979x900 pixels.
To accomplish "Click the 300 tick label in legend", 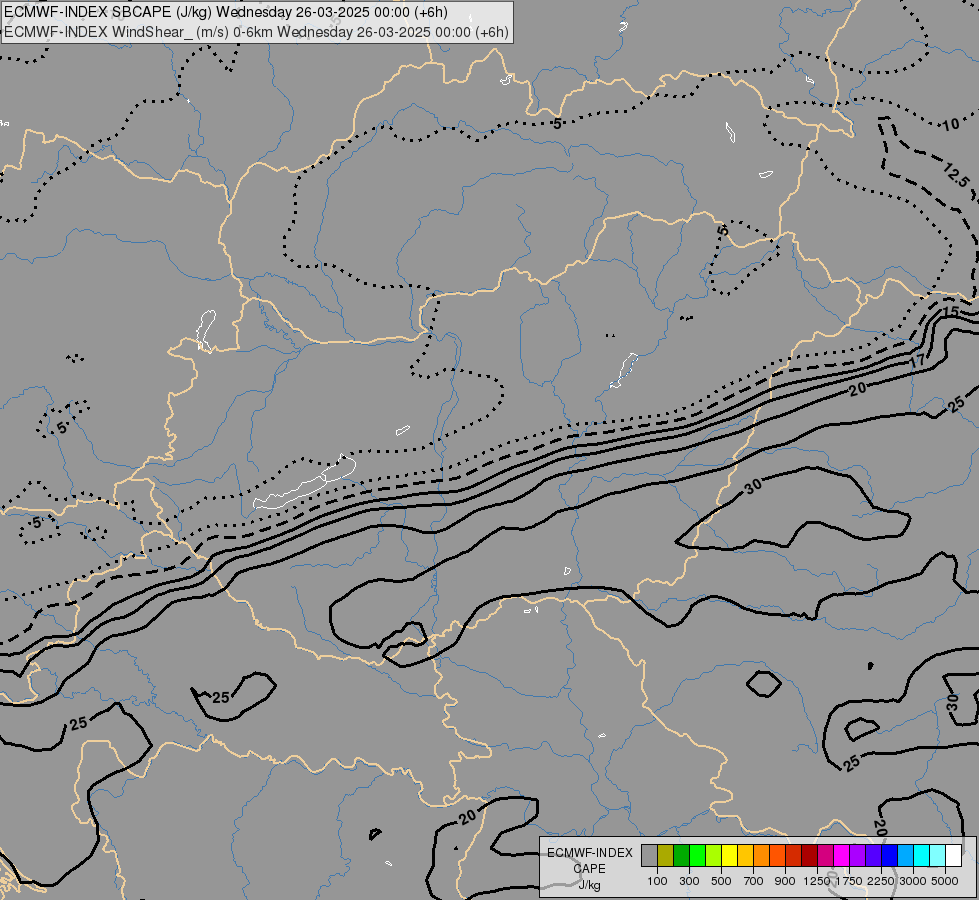I will pos(689,881).
